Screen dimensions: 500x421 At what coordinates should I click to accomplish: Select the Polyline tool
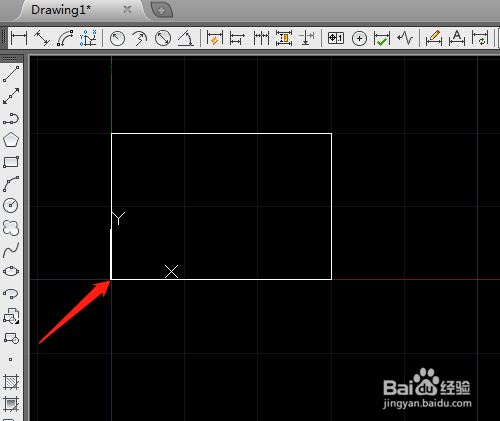click(11, 118)
